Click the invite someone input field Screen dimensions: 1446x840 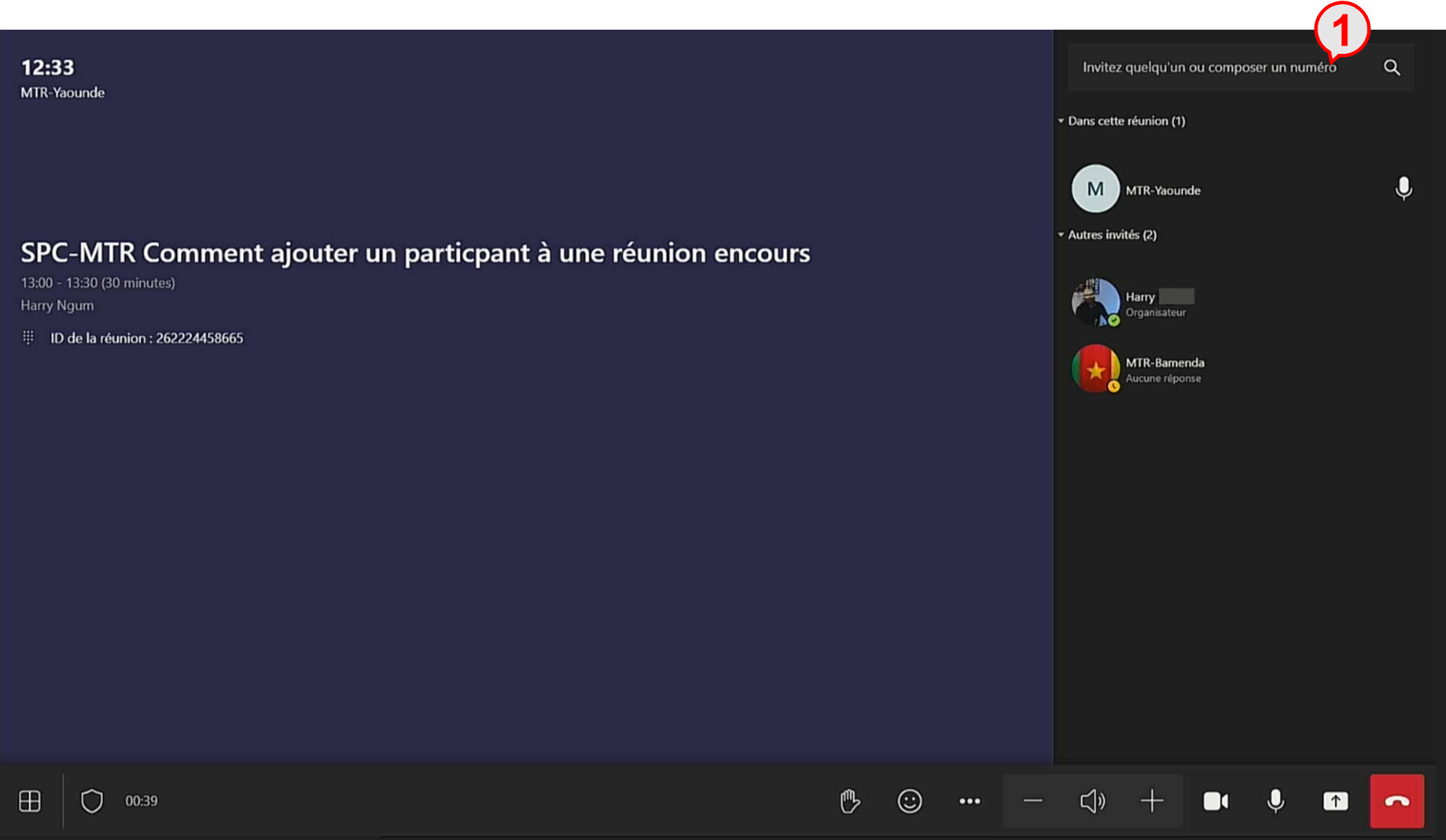[x=1208, y=67]
